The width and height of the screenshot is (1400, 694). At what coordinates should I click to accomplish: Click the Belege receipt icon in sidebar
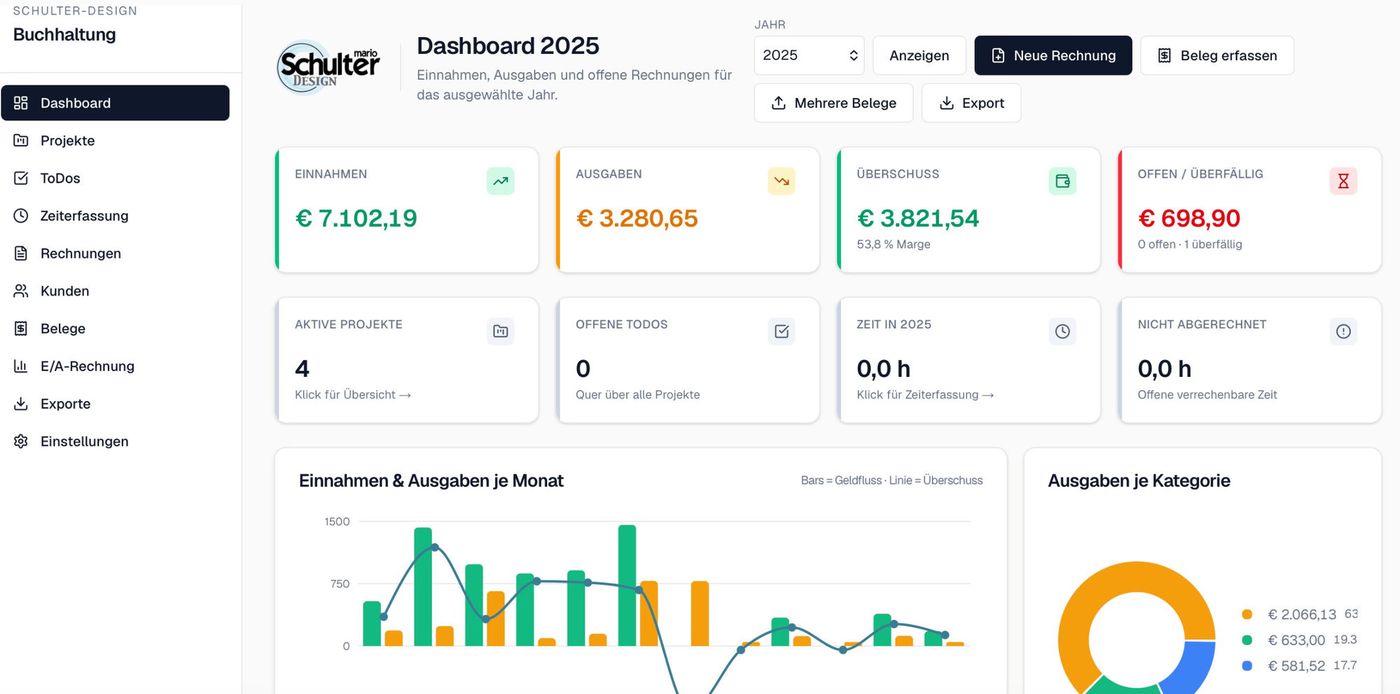(x=21, y=329)
